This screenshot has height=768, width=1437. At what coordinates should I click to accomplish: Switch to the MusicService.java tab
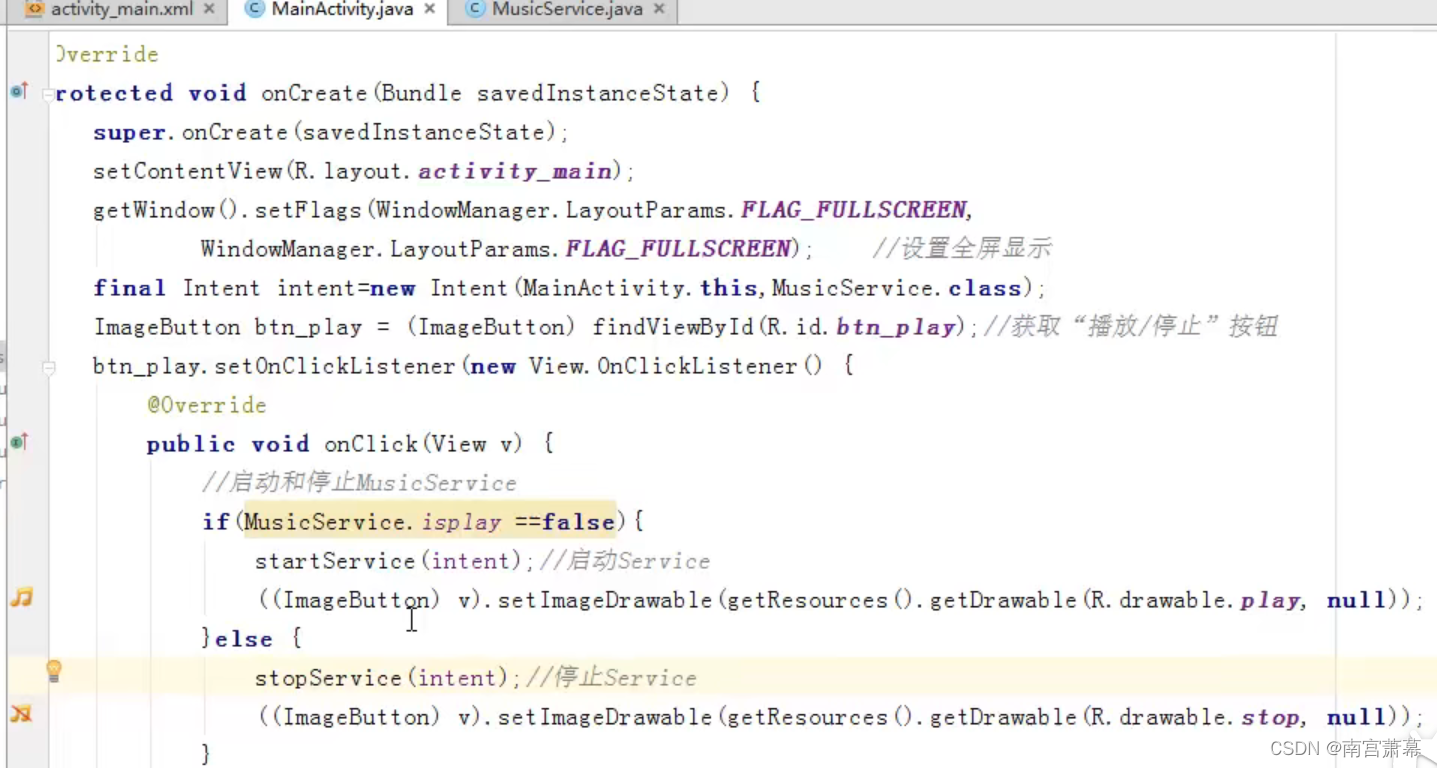pos(566,9)
